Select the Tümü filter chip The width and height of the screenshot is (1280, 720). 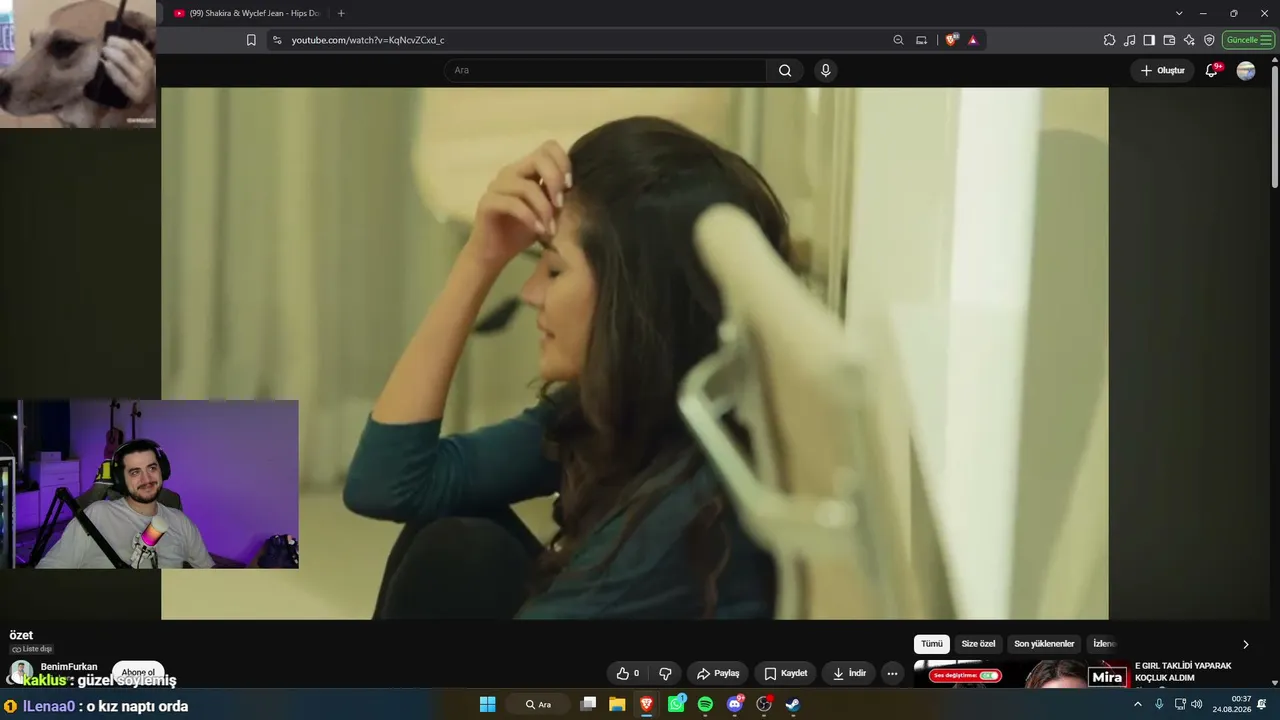(931, 644)
